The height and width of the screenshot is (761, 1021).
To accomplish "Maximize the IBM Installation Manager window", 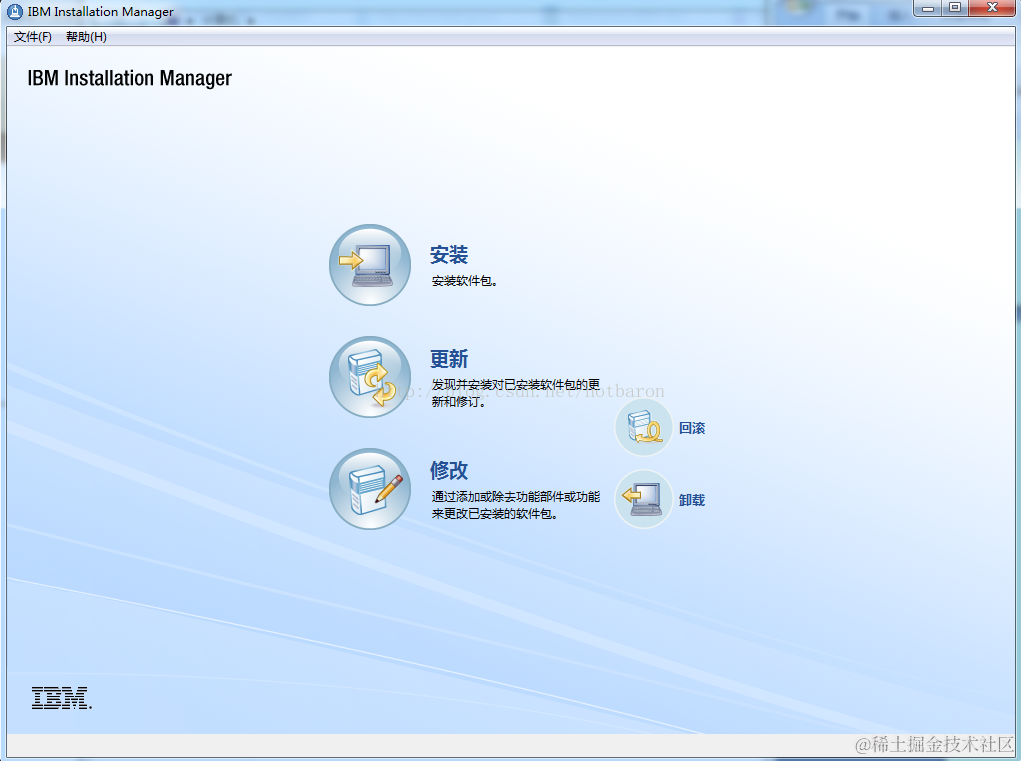I will coord(955,8).
